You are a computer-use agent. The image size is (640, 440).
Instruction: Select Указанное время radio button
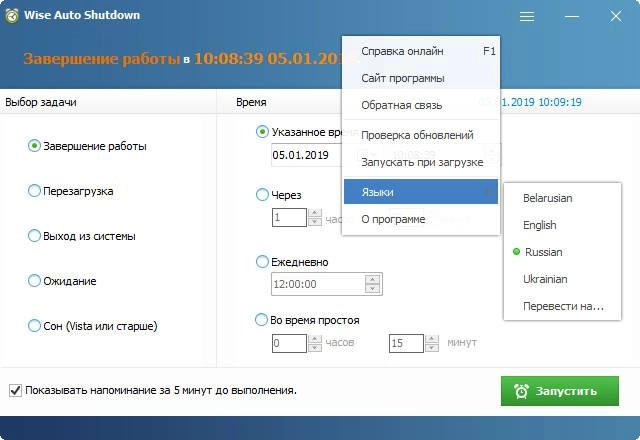[262, 132]
